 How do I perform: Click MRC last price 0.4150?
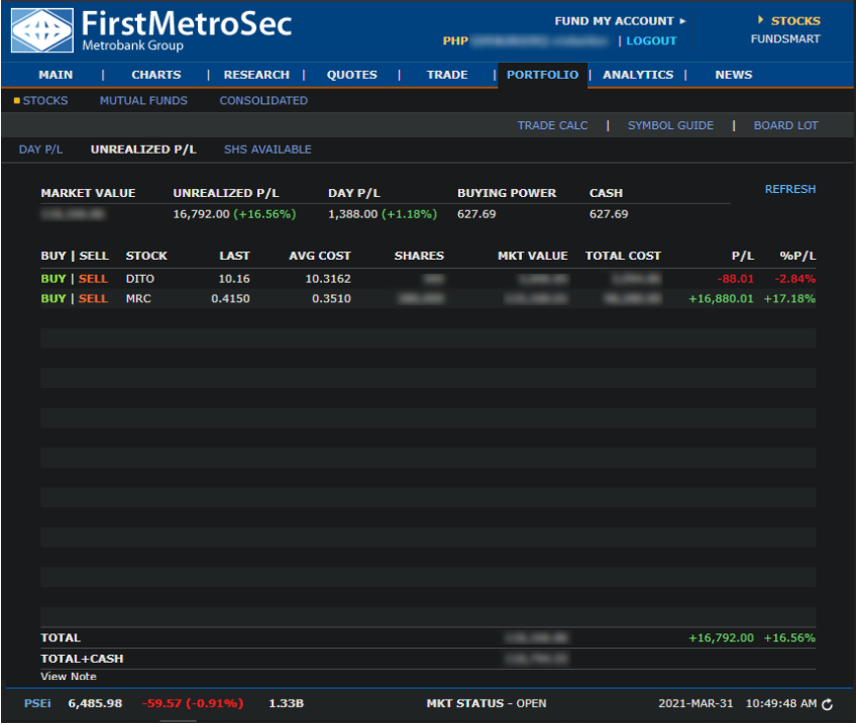point(230,299)
